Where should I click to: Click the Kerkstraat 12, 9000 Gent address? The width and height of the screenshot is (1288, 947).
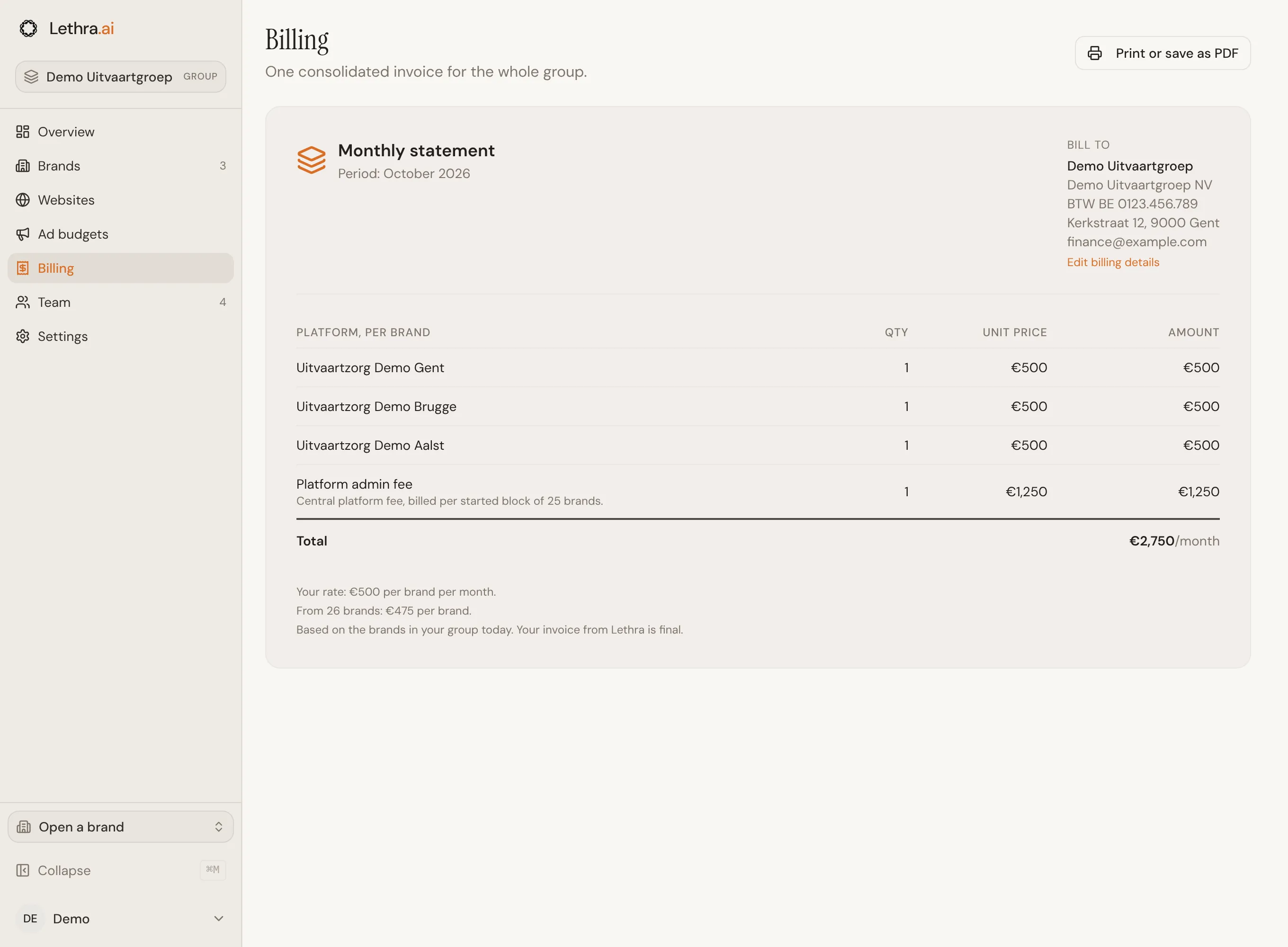tap(1143, 223)
